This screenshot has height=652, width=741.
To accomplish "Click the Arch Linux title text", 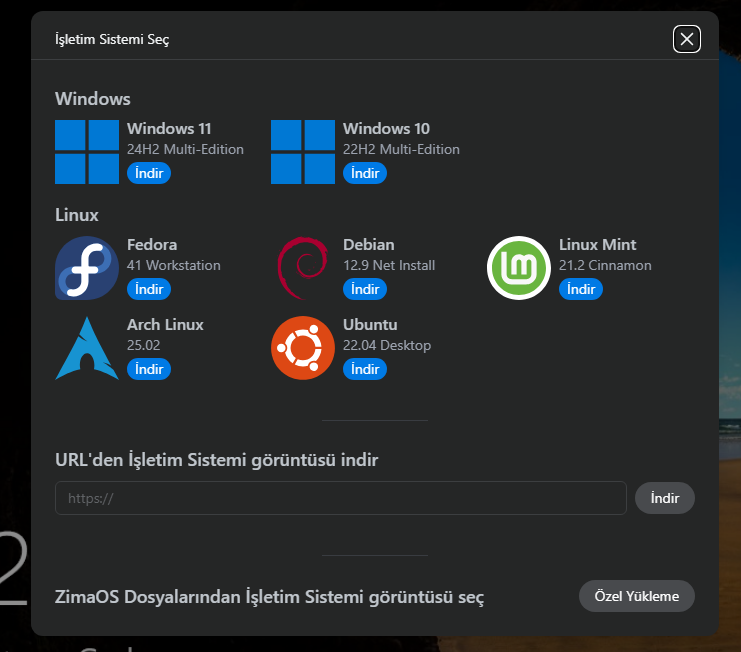I will click(165, 325).
